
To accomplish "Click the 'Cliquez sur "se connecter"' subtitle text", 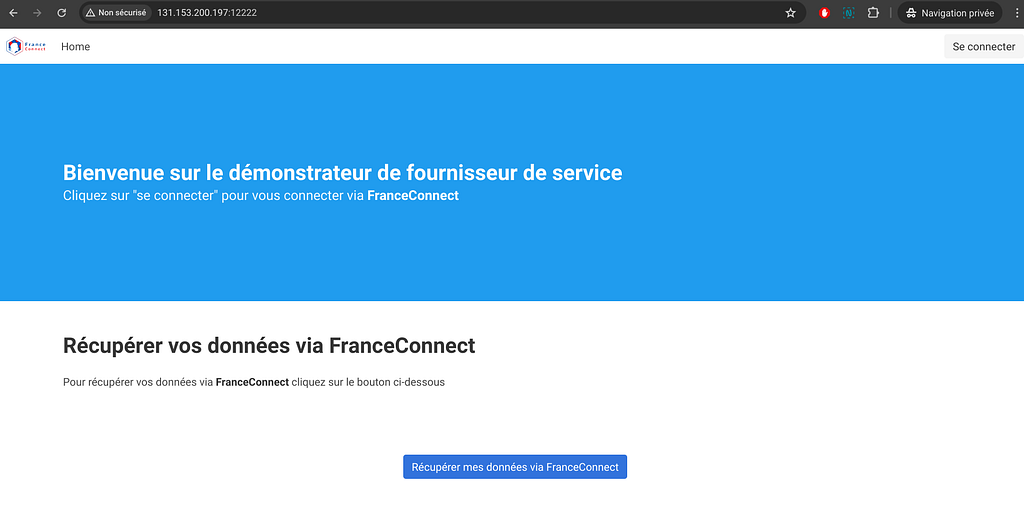I will 261,196.
